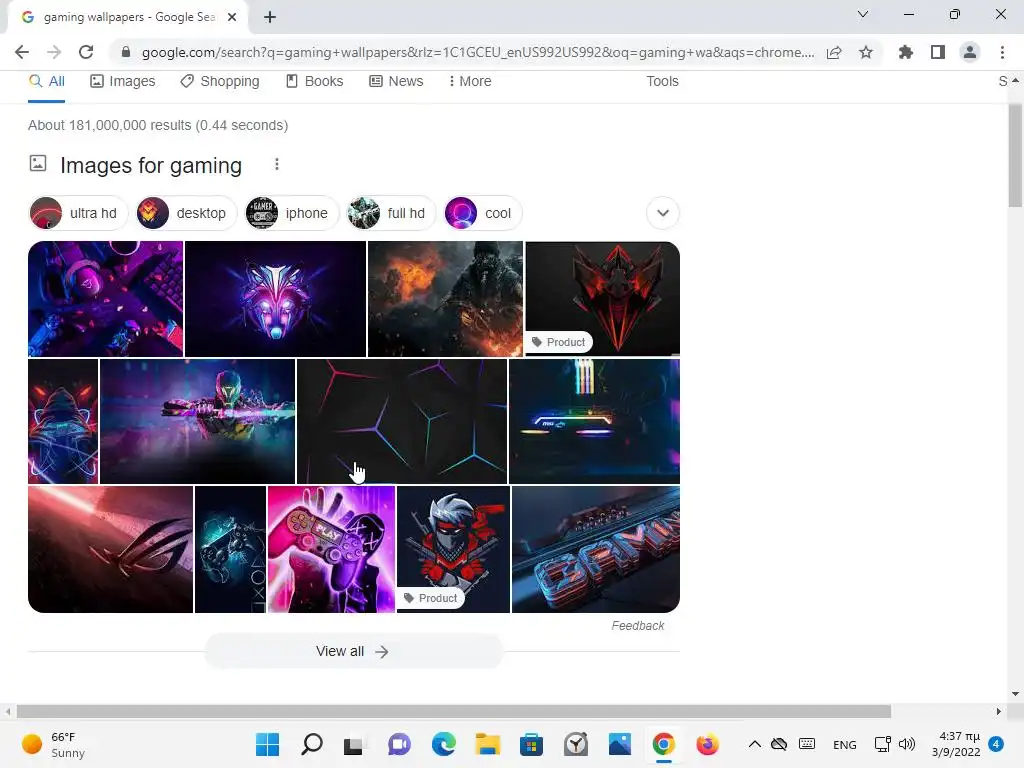Select the All search tab
Screen dimensions: 1024x768
click(x=47, y=82)
